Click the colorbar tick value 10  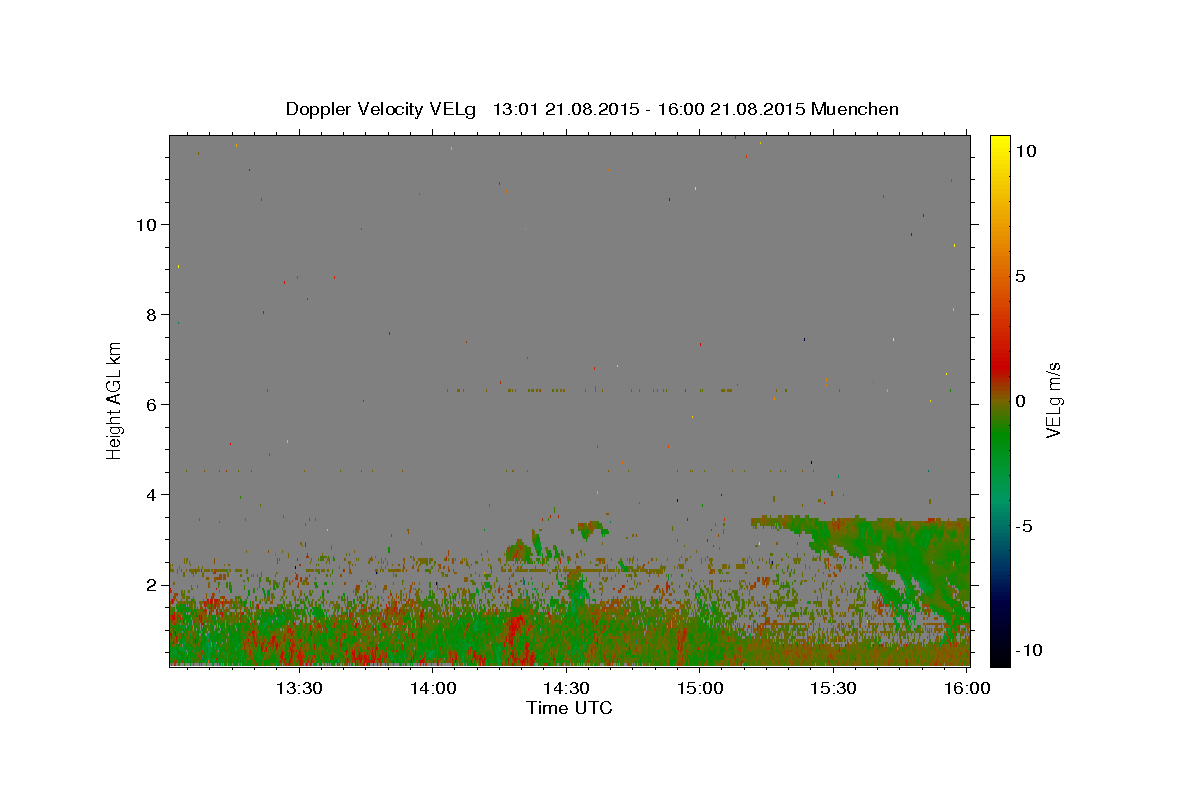coord(1025,151)
